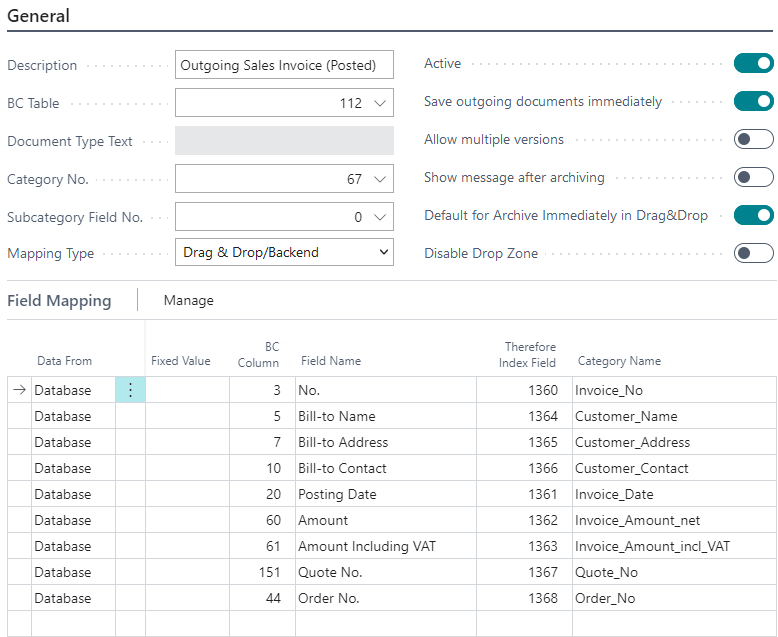This screenshot has width=778, height=637.
Task: Open the Manage menu
Action: click(x=188, y=300)
